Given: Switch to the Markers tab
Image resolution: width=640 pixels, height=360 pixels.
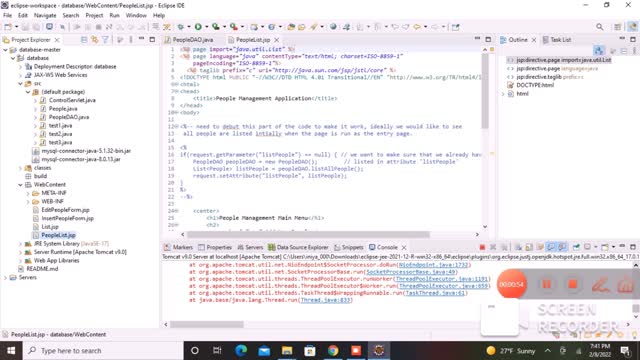Looking at the screenshot, I should [178, 247].
